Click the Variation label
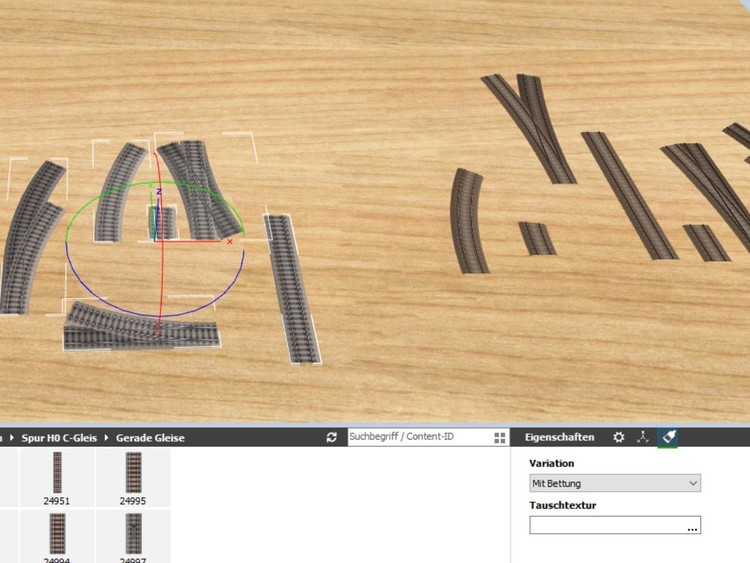The width and height of the screenshot is (750, 563). [x=551, y=463]
